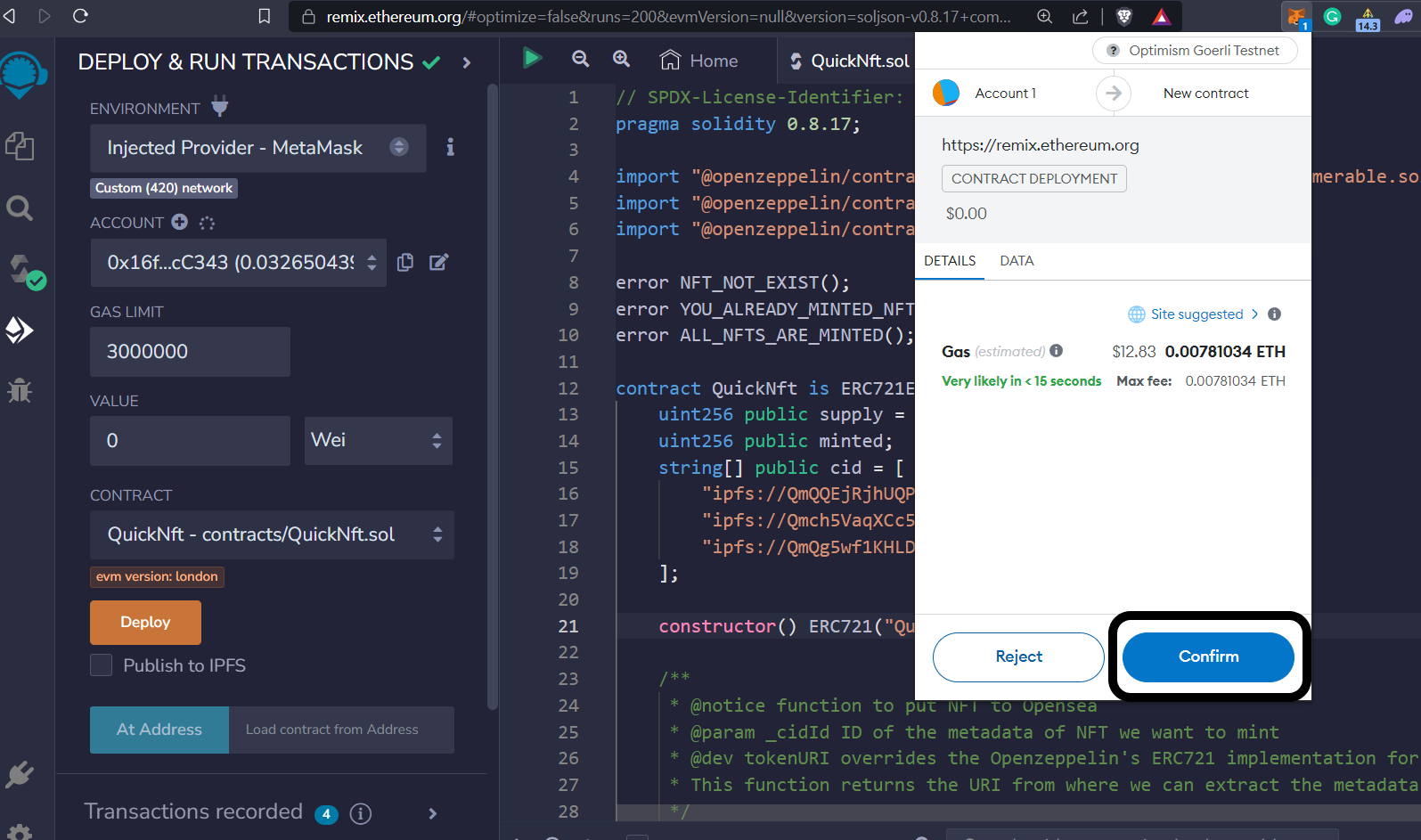This screenshot has width=1421, height=840.
Task: Reject the MetaMask transaction
Action: pos(1018,657)
